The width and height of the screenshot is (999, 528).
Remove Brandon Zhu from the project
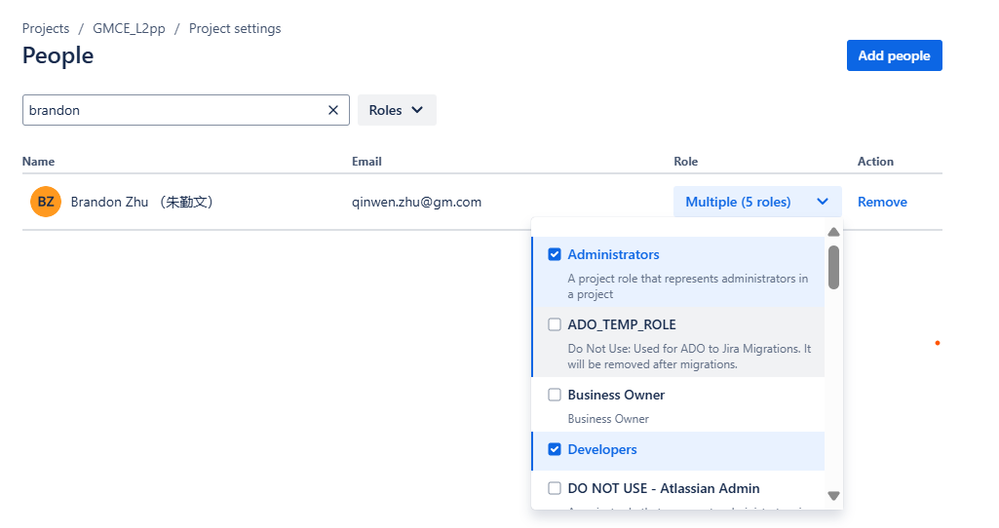click(x=882, y=202)
